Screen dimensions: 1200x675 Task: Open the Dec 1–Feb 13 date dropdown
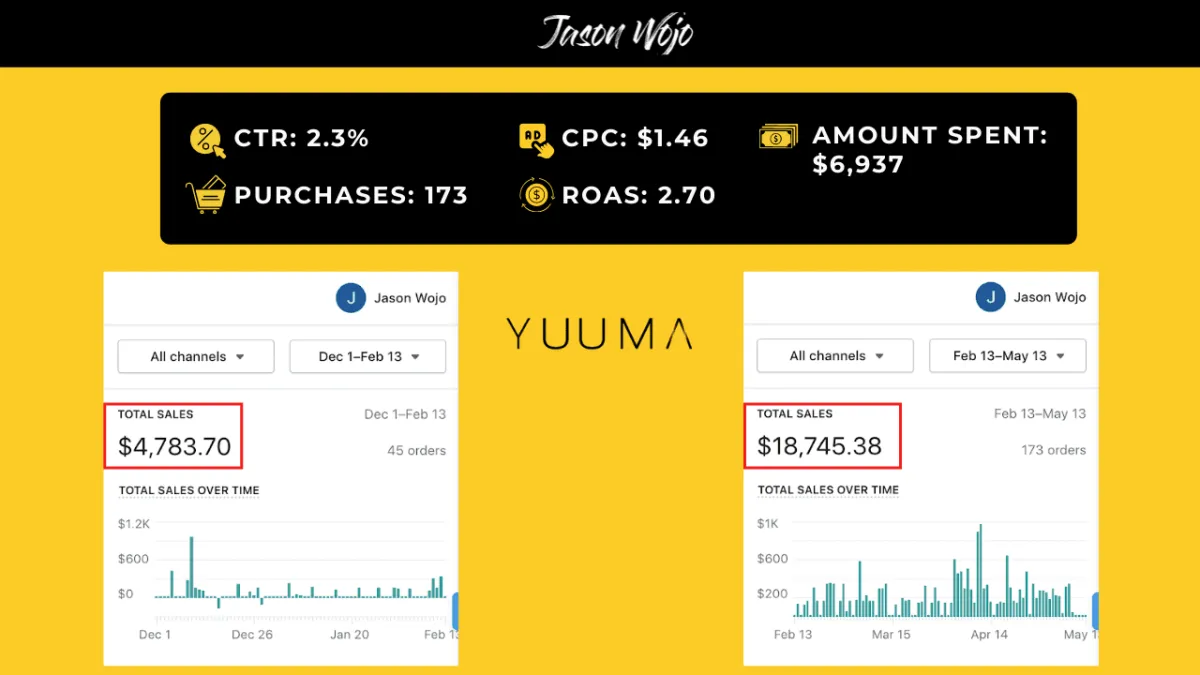tap(368, 356)
